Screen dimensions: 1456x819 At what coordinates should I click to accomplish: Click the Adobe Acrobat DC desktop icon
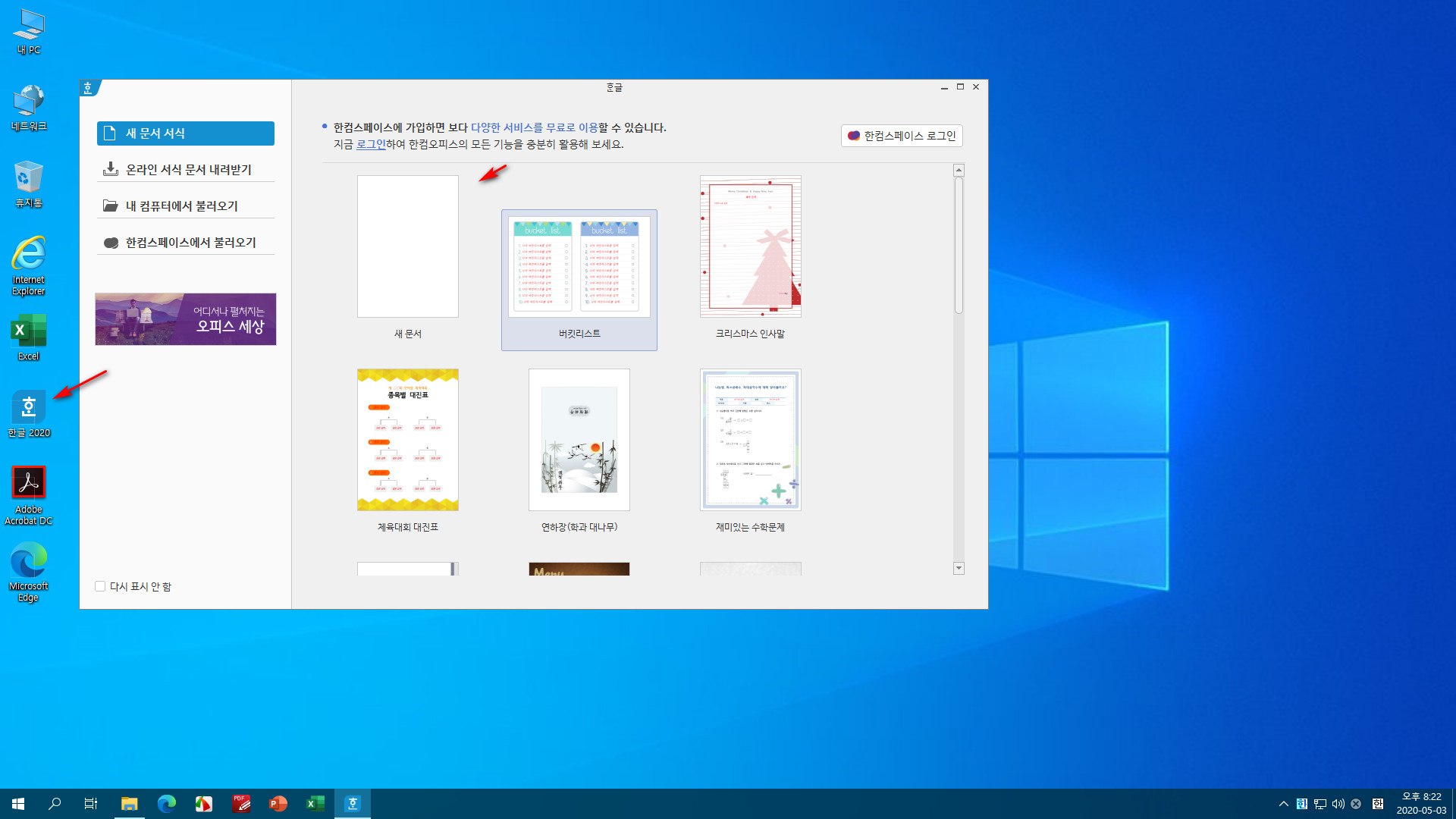point(29,496)
